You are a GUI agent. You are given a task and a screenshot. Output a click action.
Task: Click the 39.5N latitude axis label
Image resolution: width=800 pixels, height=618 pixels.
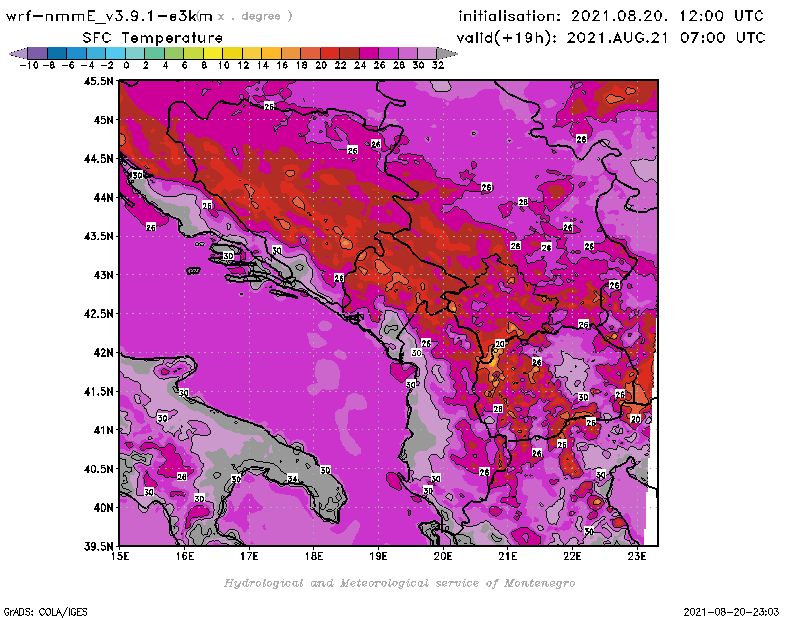click(x=99, y=546)
